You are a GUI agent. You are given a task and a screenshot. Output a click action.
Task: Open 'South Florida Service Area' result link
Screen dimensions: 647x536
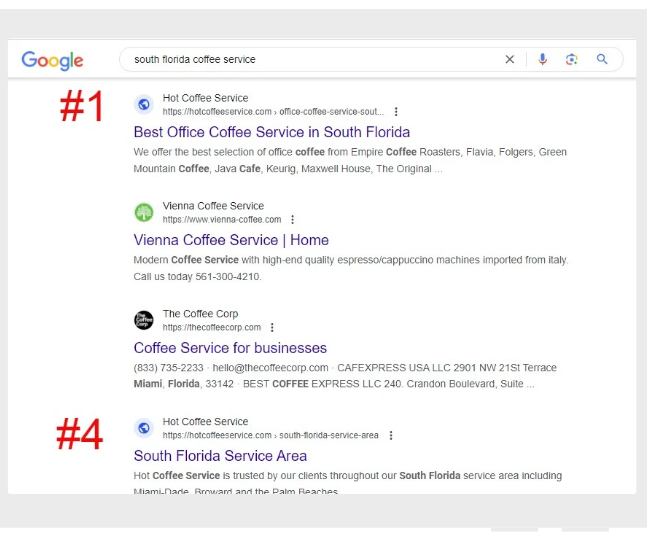pos(220,456)
